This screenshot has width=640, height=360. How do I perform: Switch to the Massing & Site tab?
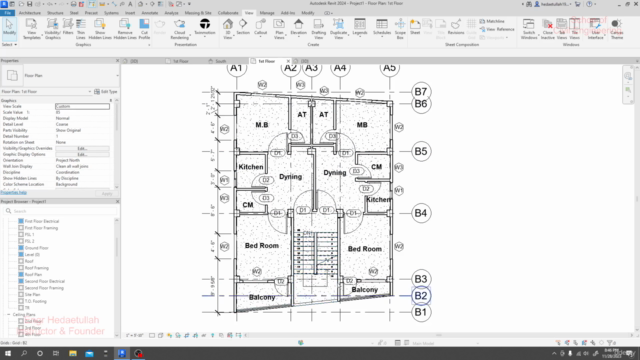[x=198, y=13]
